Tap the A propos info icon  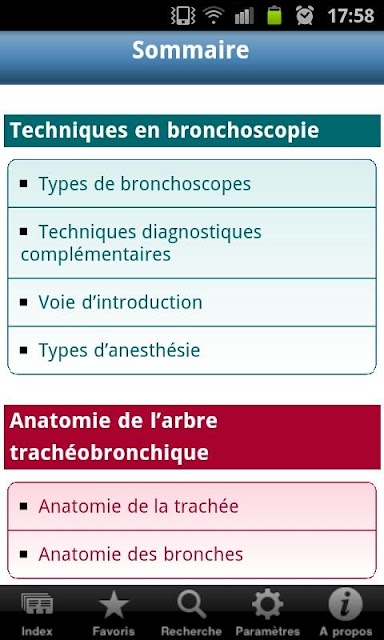(345, 604)
